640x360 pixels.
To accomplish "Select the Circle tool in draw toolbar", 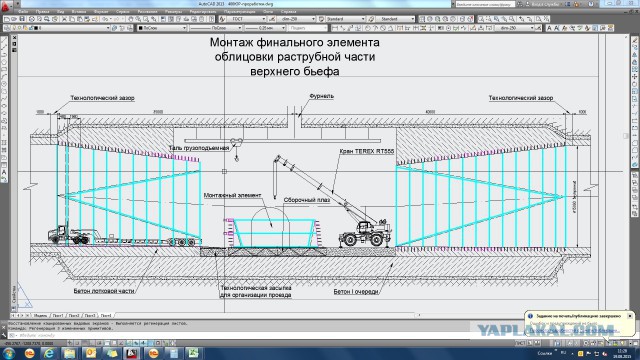I will point(4,84).
